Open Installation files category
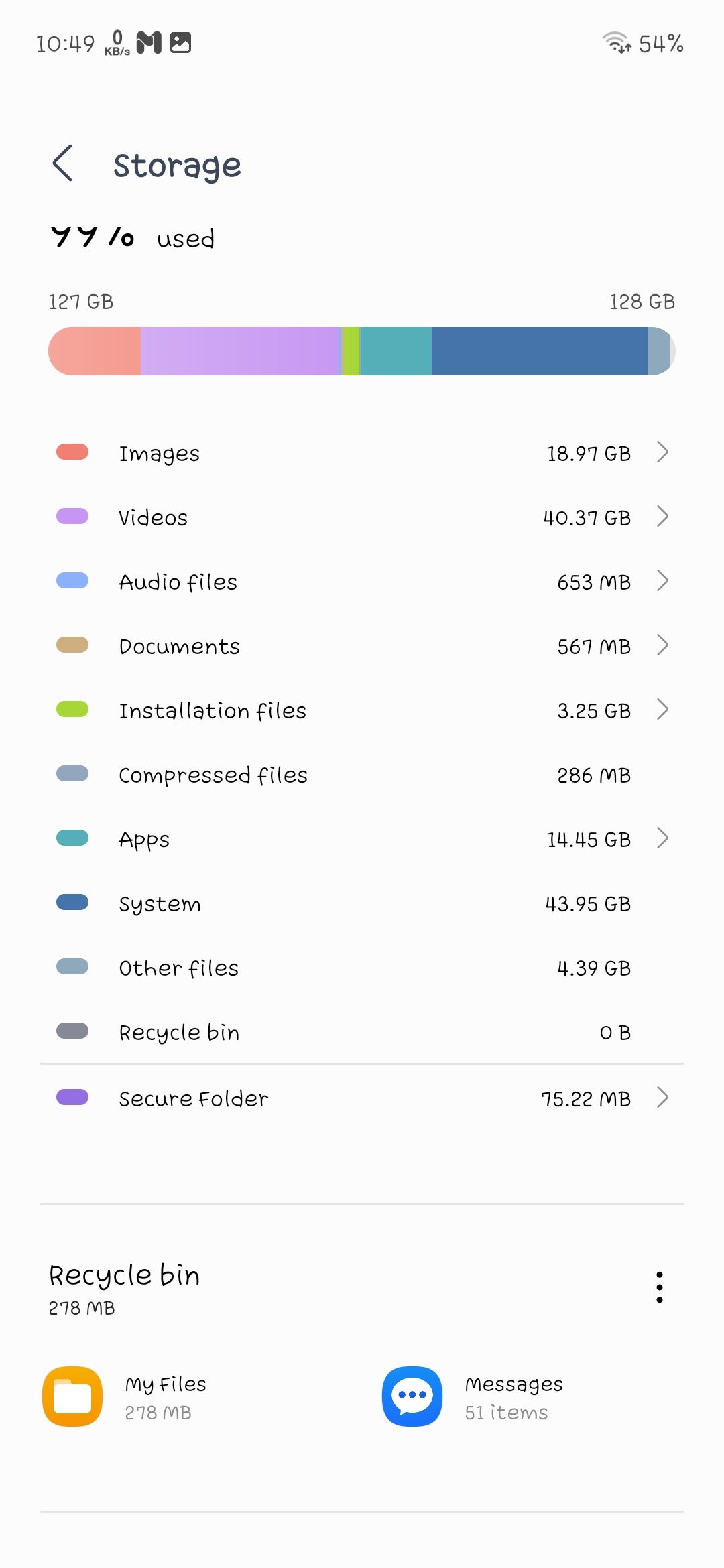Image resolution: width=724 pixels, height=1568 pixels. tap(362, 710)
